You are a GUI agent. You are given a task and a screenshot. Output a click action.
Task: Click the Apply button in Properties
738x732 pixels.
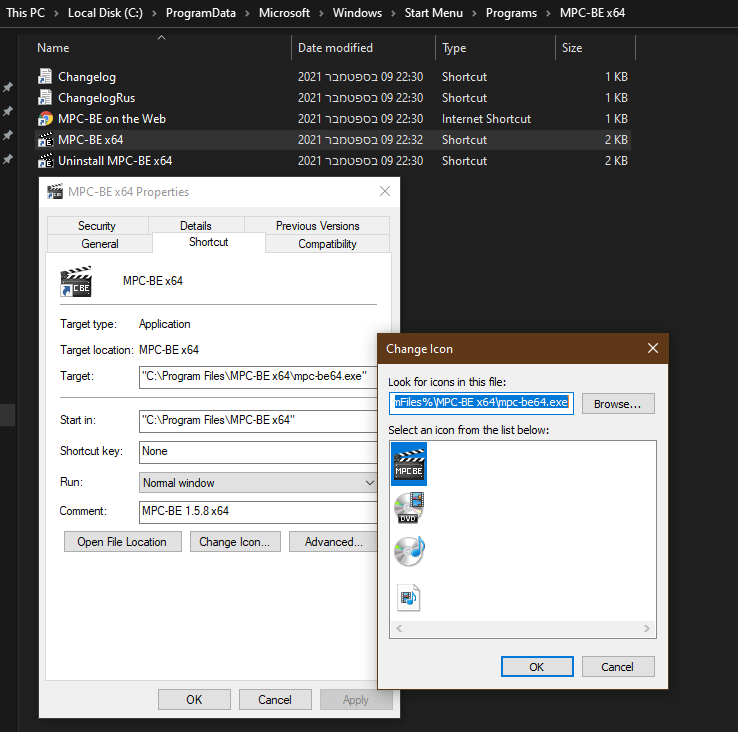click(356, 700)
